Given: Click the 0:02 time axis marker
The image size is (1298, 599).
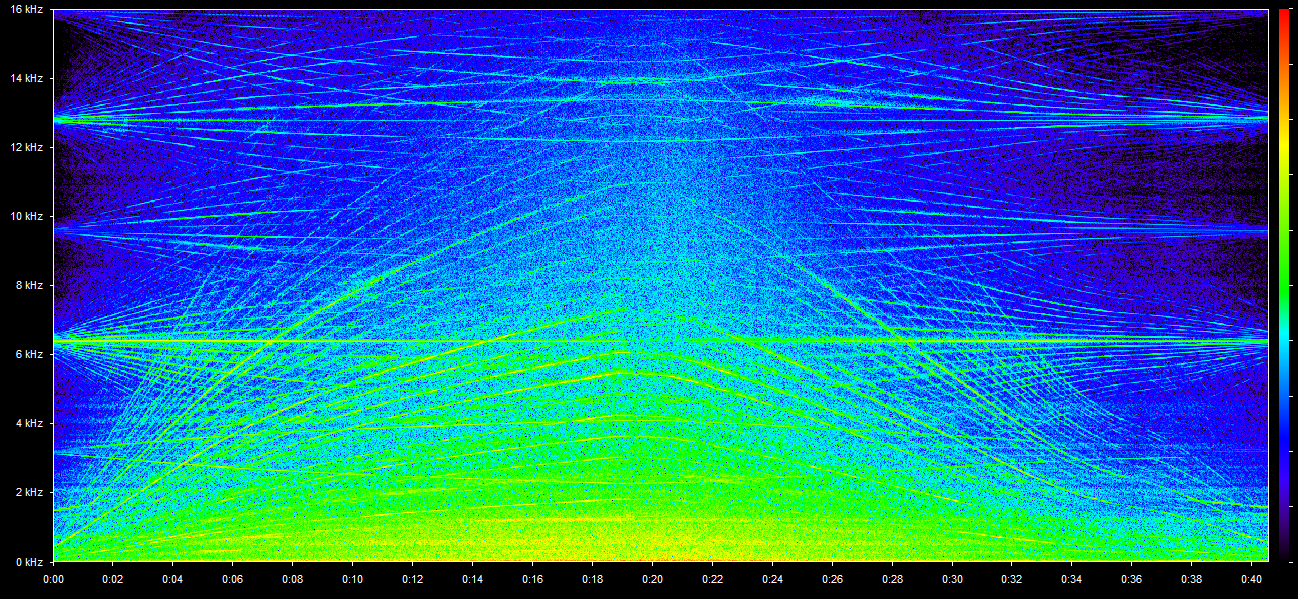Looking at the screenshot, I should [113, 579].
